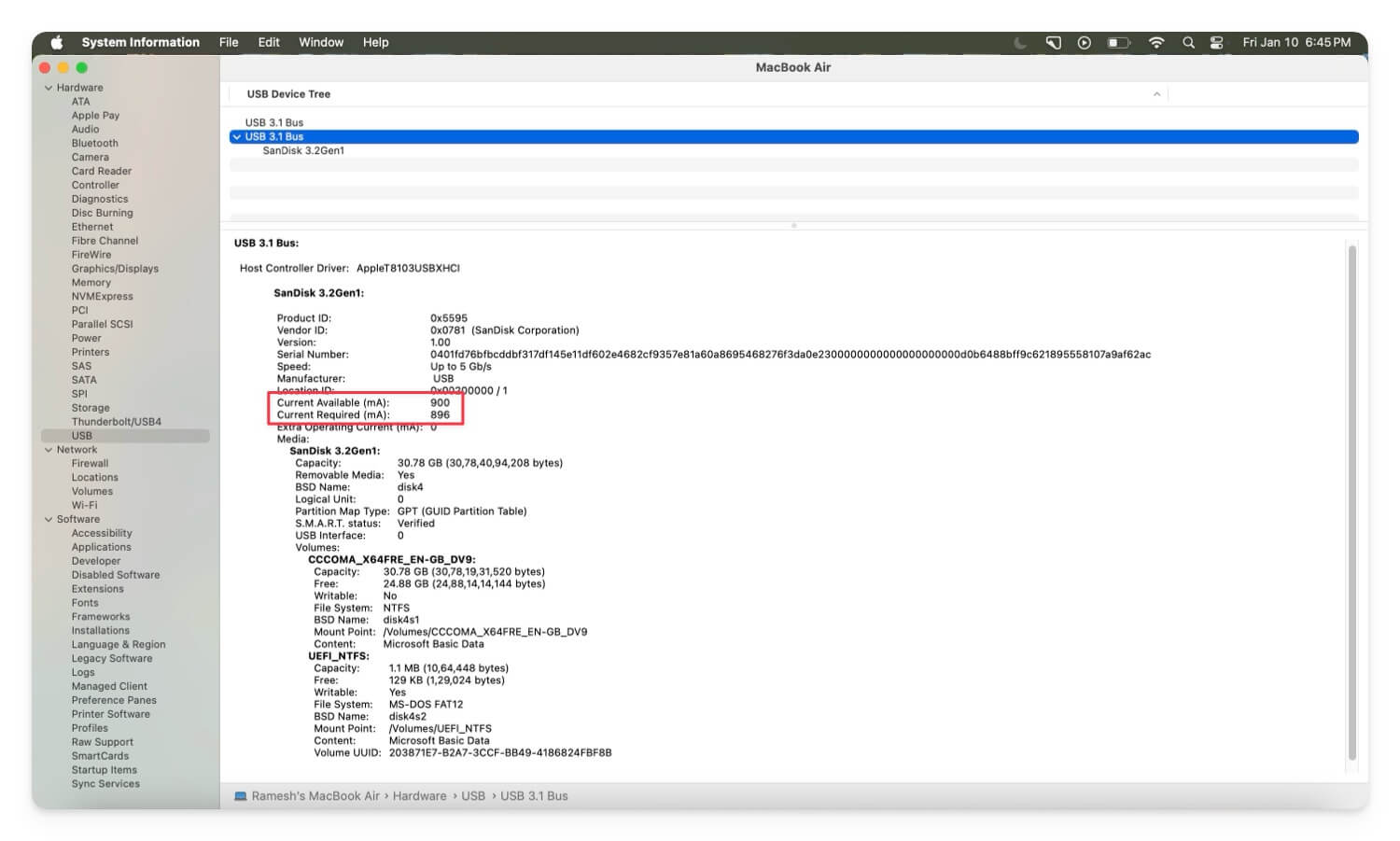Screen dimensions: 1400x841
Task: Open the Apple menu
Action: (x=57, y=42)
